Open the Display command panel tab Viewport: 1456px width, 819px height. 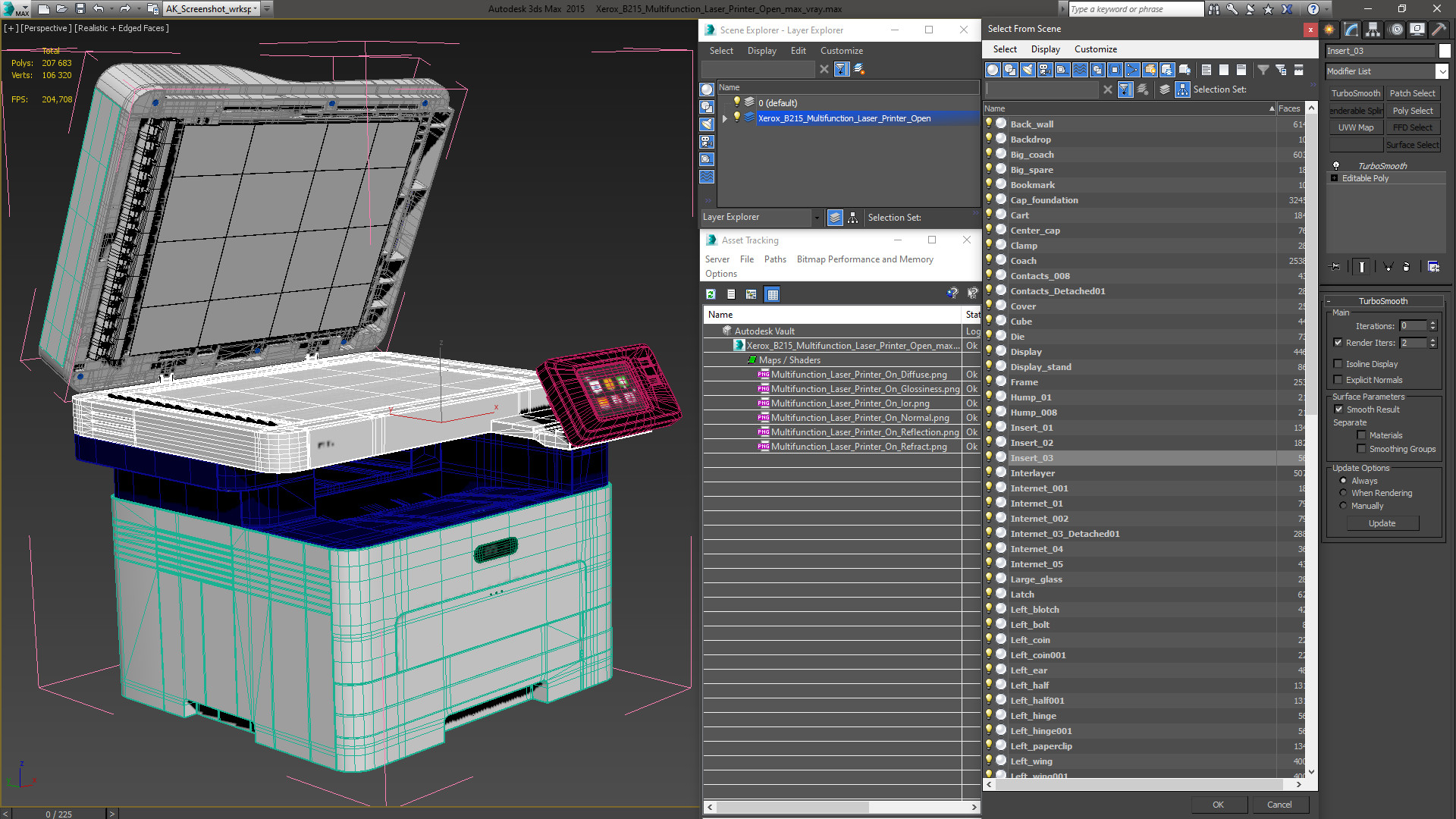tap(1417, 30)
